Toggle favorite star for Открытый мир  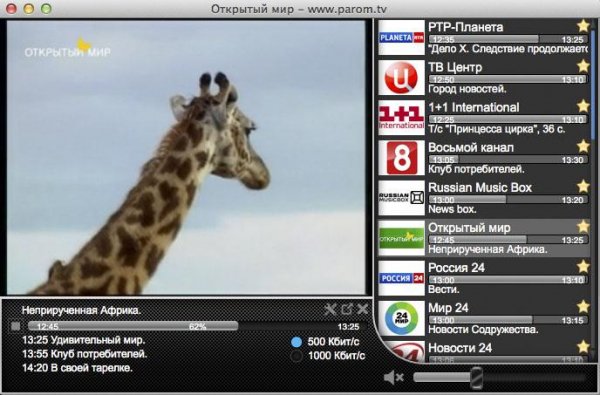click(583, 227)
